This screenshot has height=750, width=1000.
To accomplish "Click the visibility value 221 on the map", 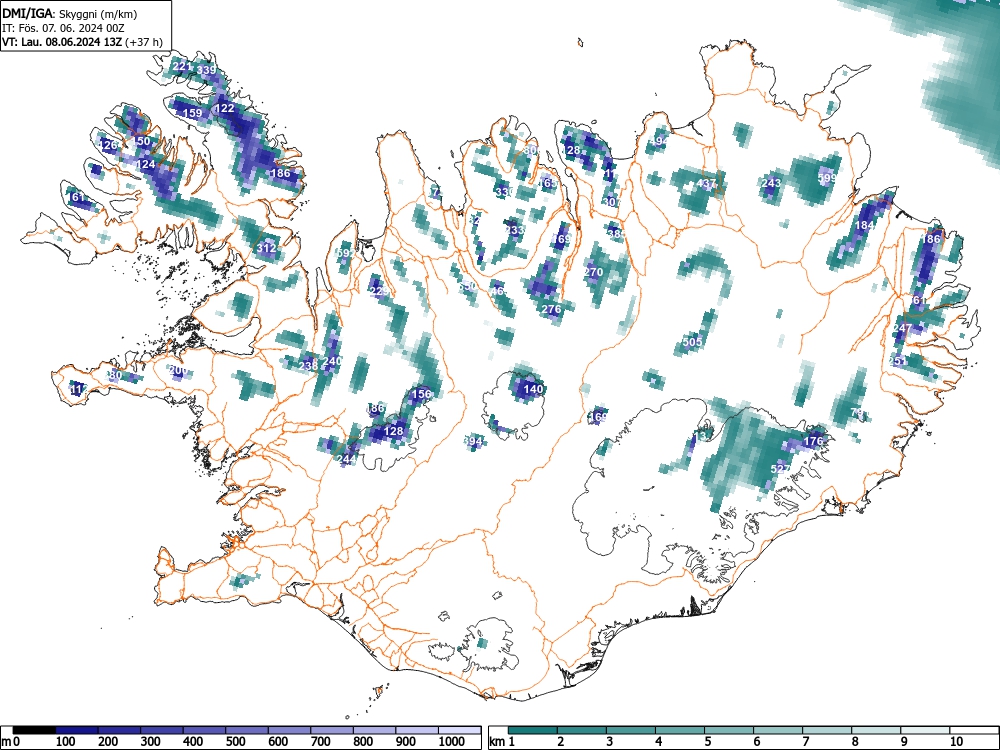I will pos(182,66).
